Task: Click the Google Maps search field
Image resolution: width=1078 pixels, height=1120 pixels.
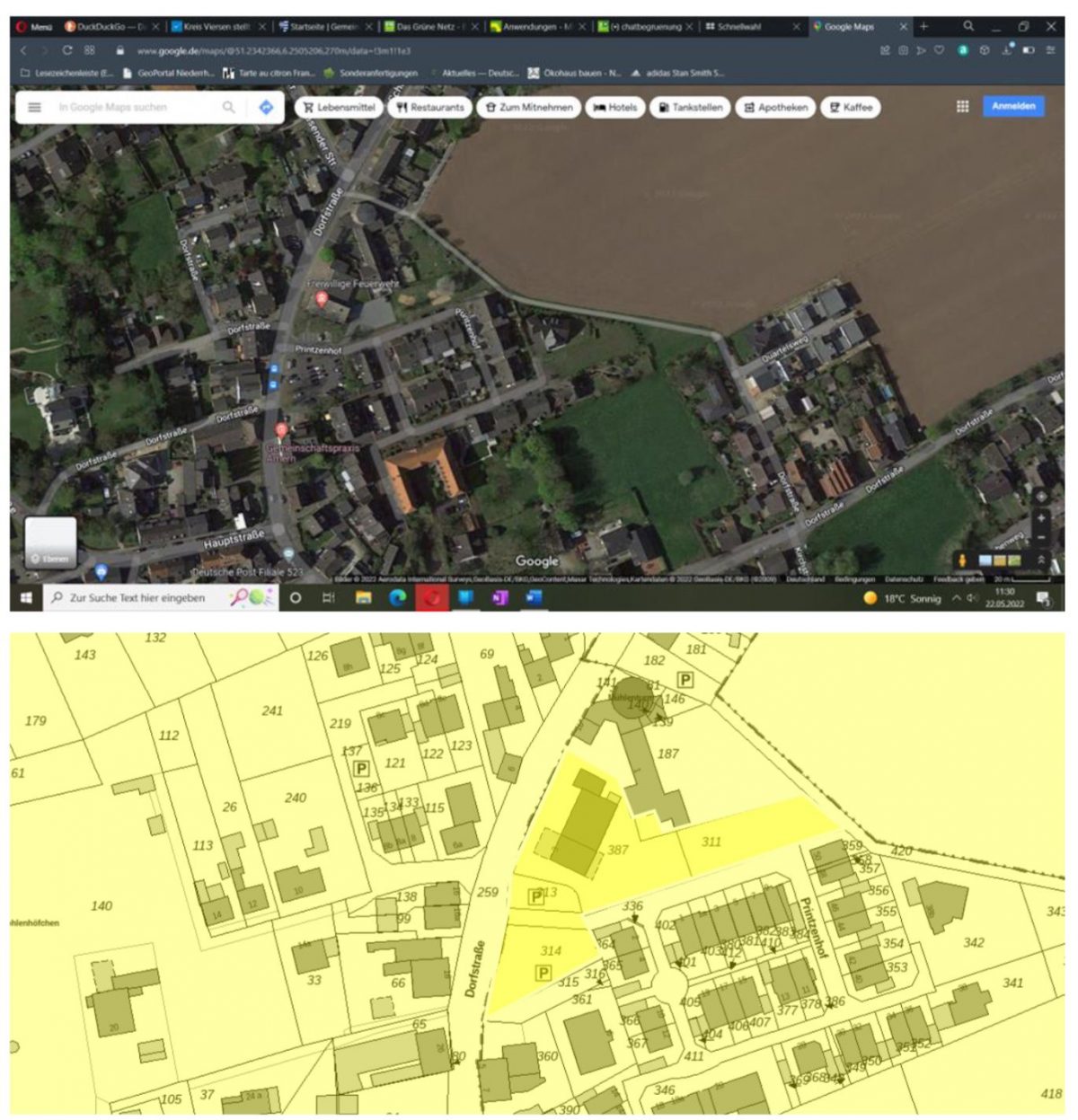Action: tap(135, 107)
